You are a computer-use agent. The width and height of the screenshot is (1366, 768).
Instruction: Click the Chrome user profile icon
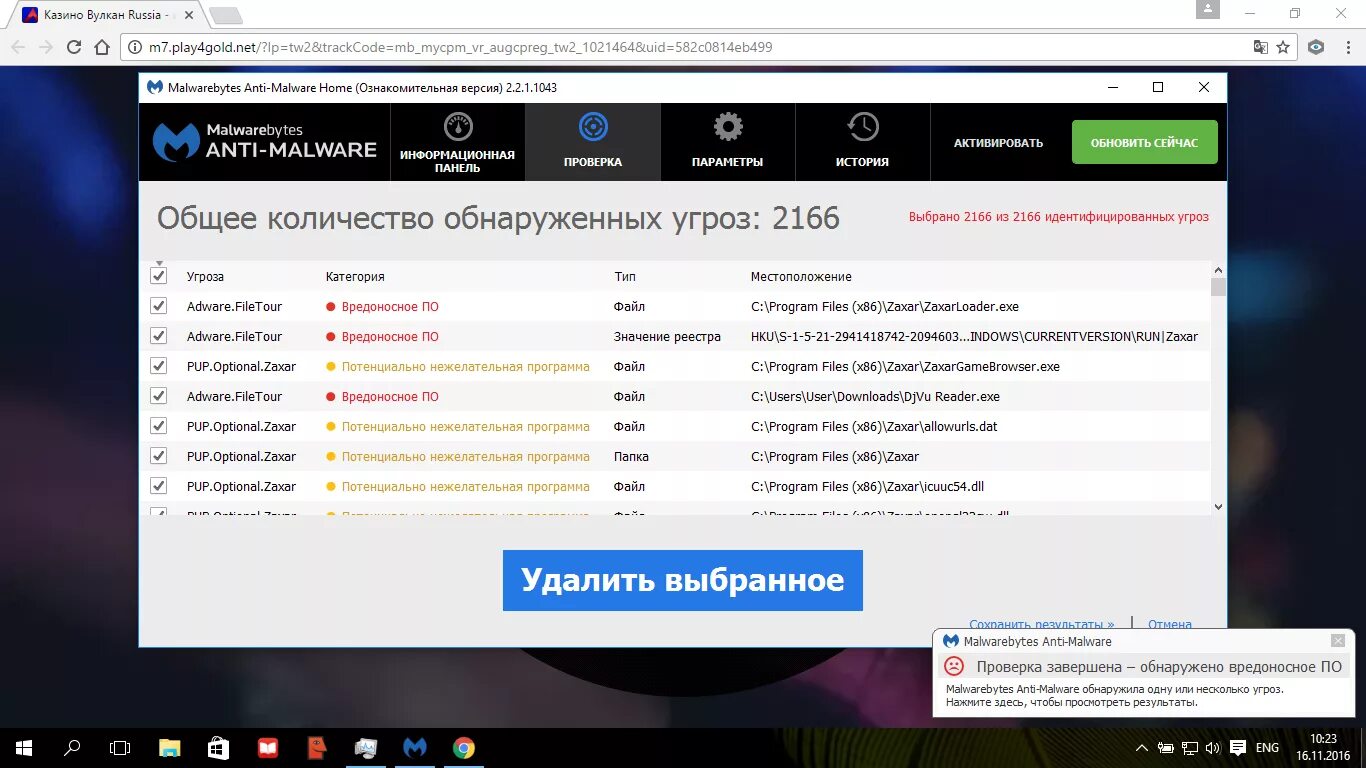(x=1208, y=9)
